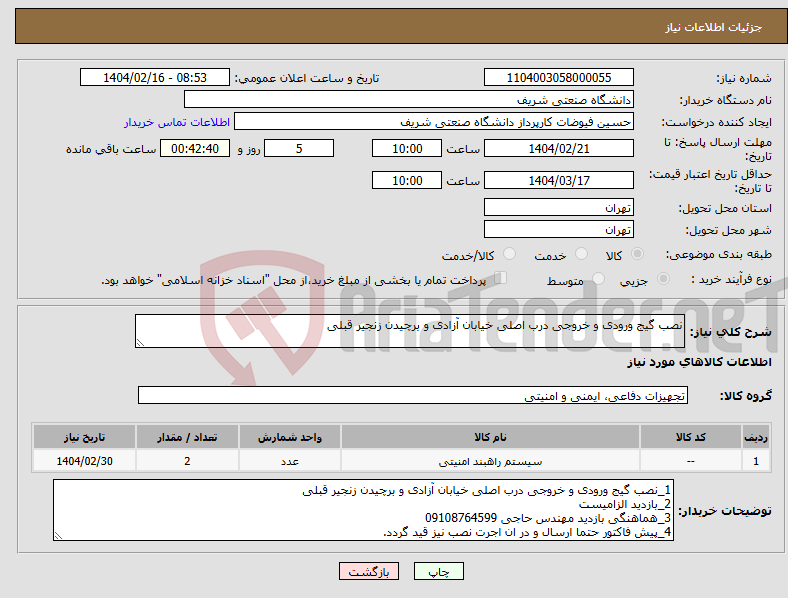This screenshot has height=598, width=788.
Task: Choose the جزیی purchase type radio
Action: (663, 278)
